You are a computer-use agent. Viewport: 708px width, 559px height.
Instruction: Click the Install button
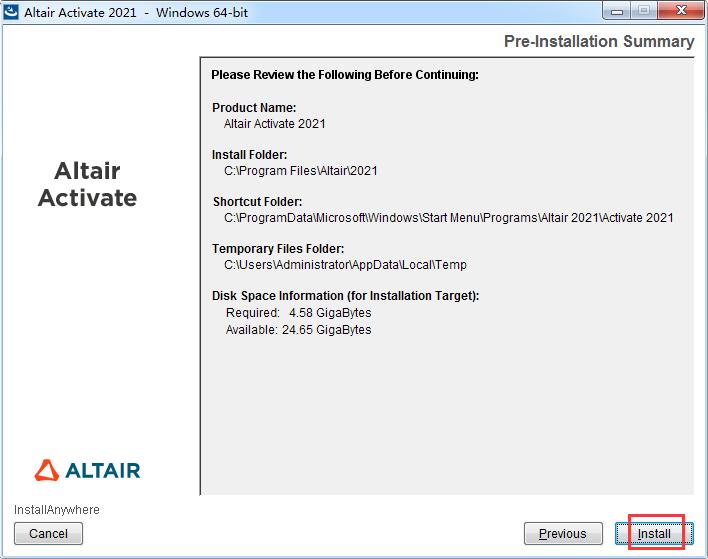click(x=655, y=534)
